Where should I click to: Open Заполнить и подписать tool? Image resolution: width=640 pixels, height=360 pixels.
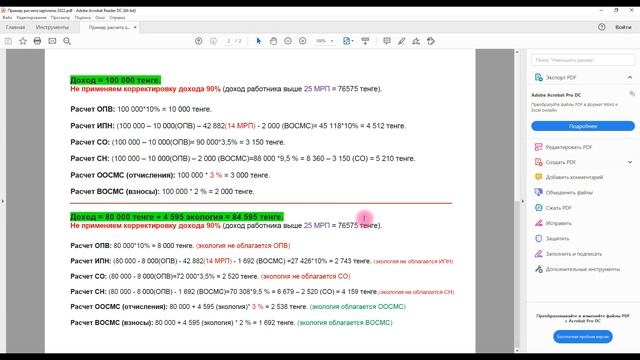568,254
